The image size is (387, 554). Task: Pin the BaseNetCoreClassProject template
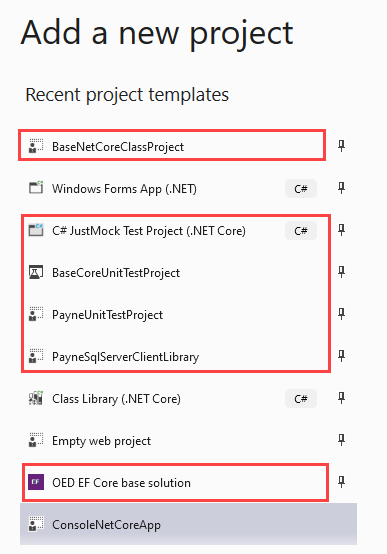pos(341,146)
